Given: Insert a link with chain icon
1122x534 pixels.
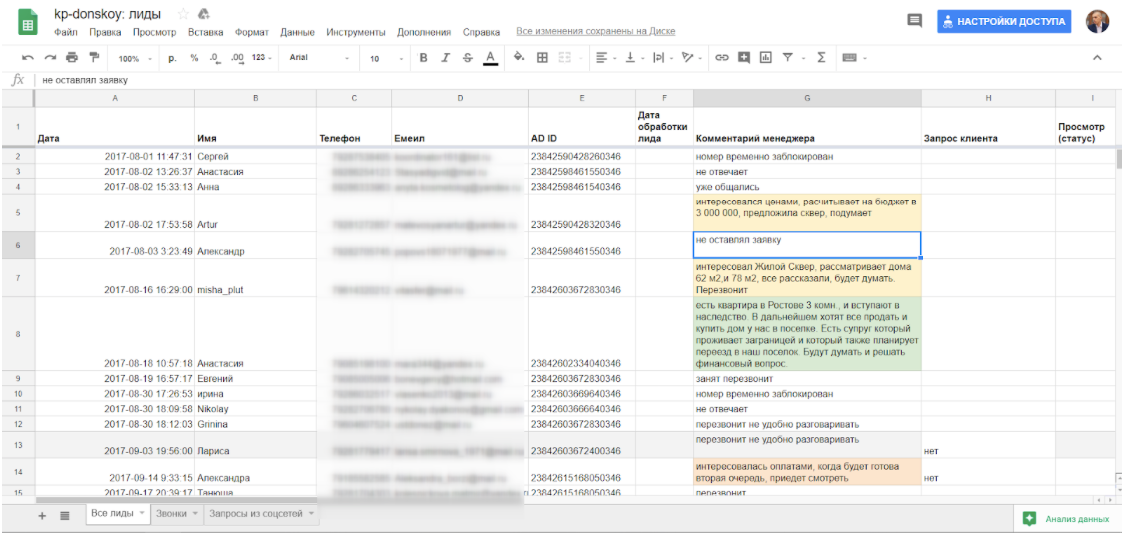Looking at the screenshot, I should click(x=721, y=58).
